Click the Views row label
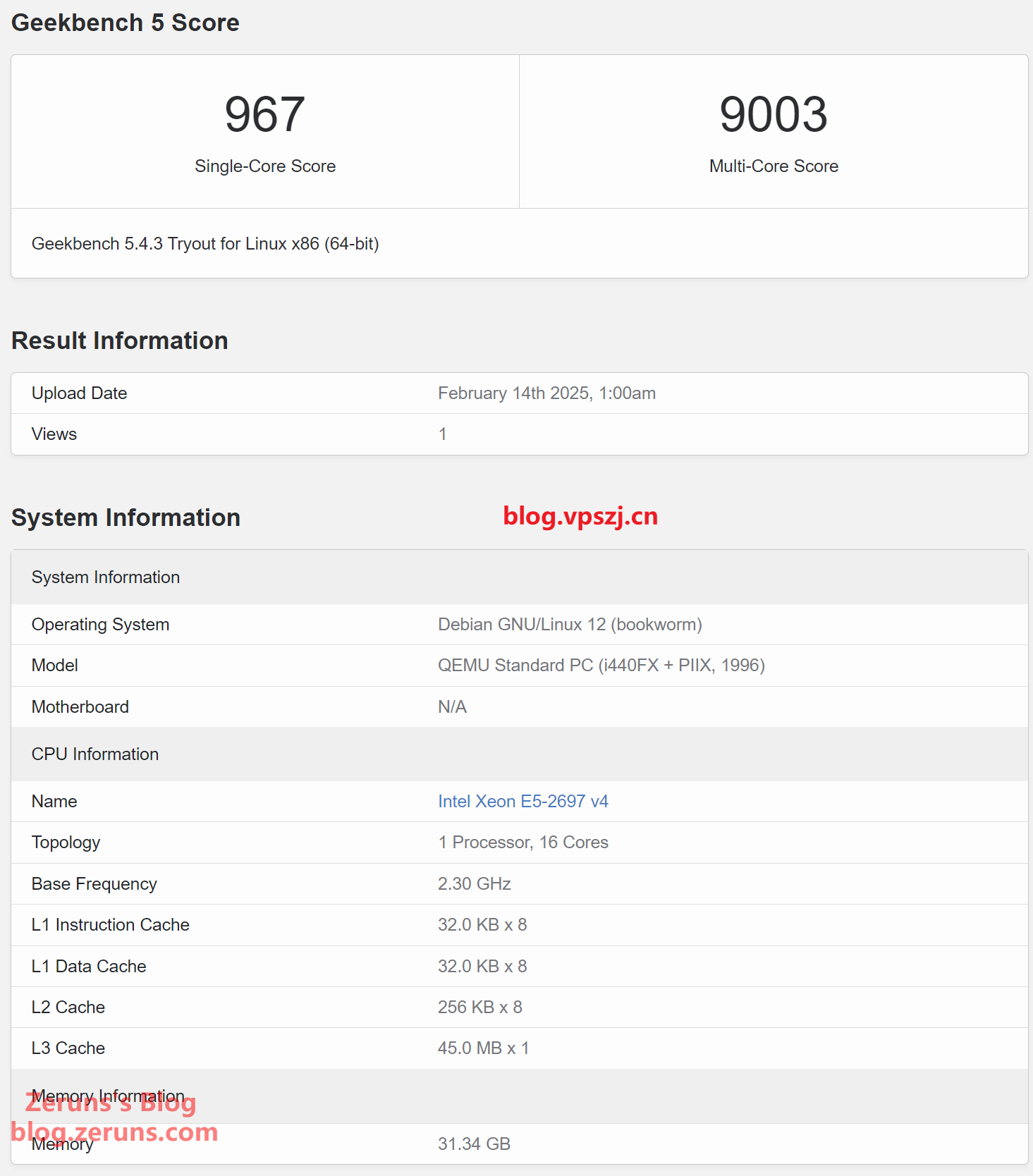Viewport: 1033px width, 1176px height. [54, 434]
